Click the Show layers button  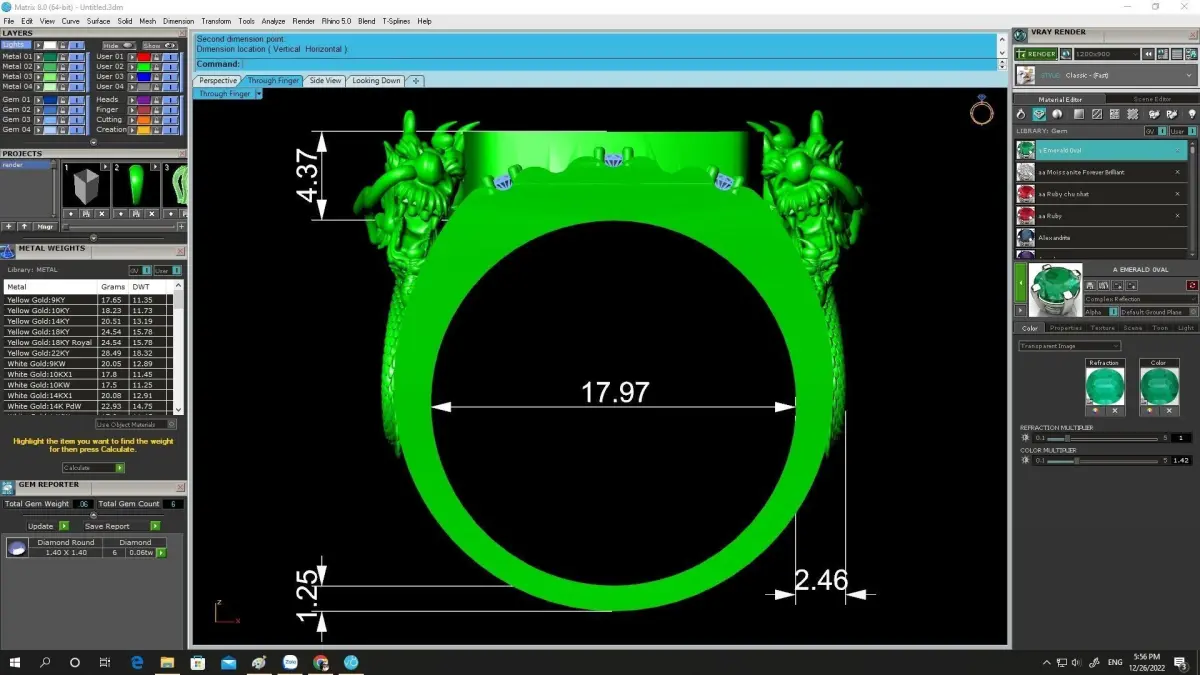(x=158, y=46)
